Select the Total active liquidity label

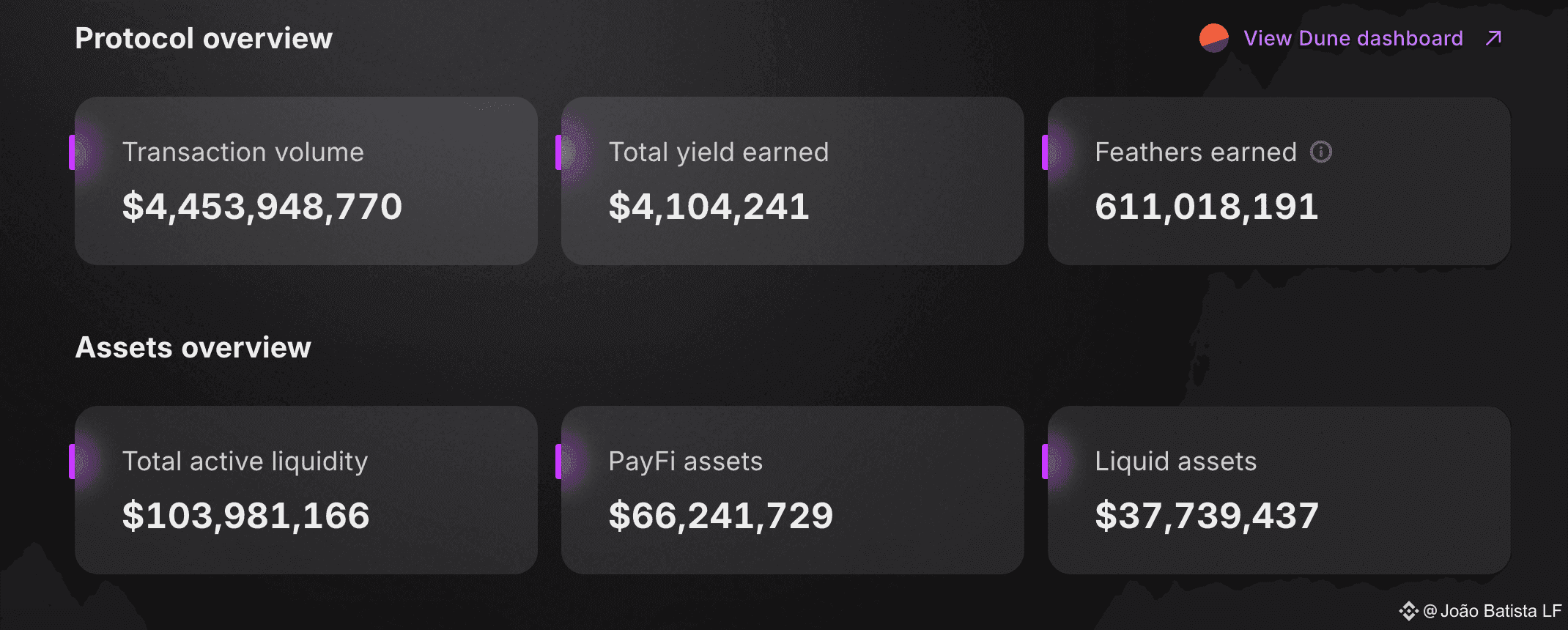click(x=245, y=462)
